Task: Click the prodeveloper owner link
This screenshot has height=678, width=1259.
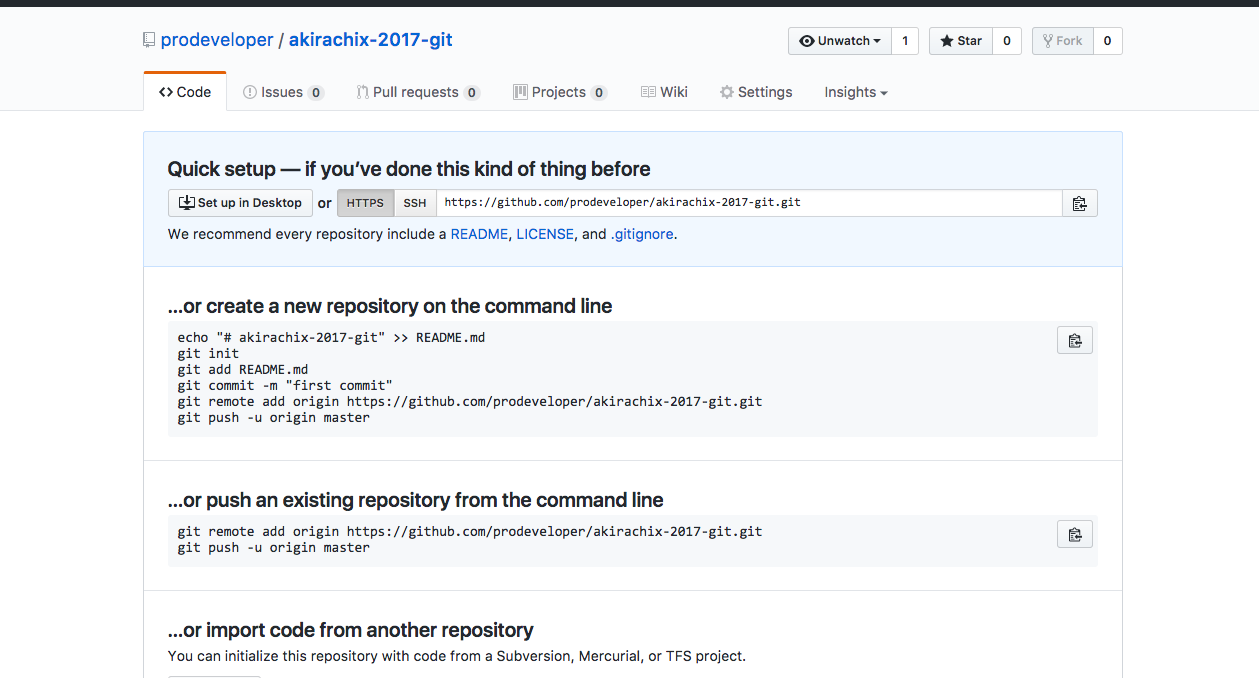Action: (x=217, y=40)
